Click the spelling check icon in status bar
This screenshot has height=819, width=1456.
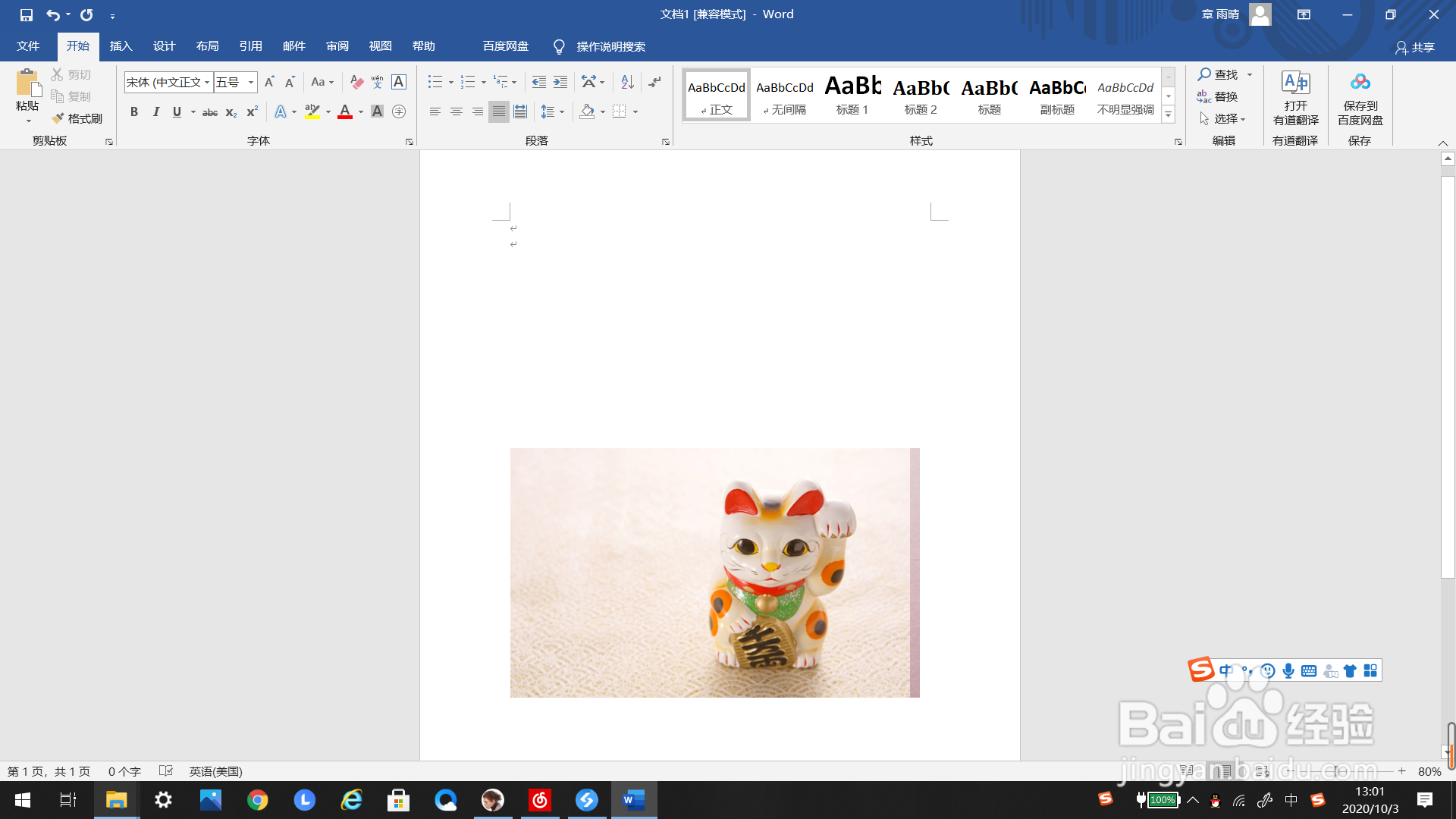(166, 771)
